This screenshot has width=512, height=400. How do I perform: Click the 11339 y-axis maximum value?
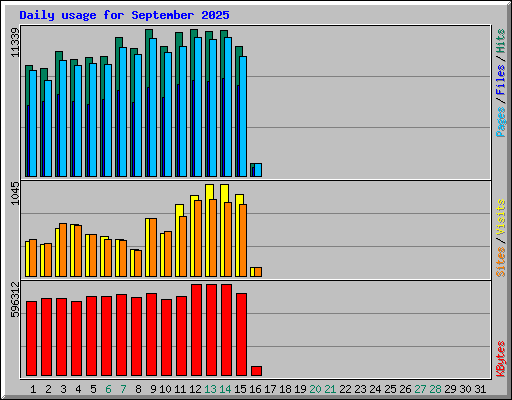tap(15, 42)
